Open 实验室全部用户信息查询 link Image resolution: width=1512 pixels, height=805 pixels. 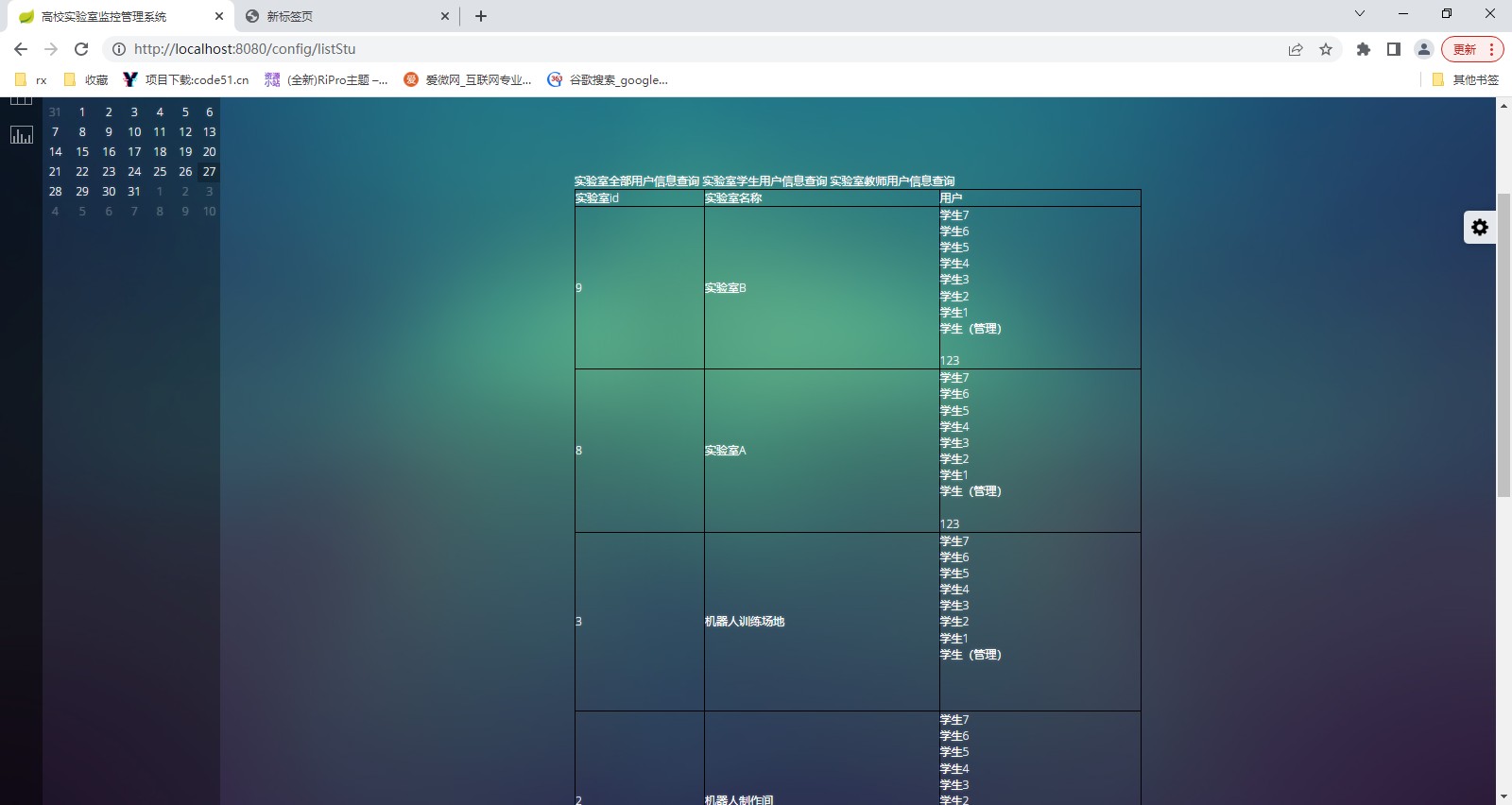pos(637,181)
